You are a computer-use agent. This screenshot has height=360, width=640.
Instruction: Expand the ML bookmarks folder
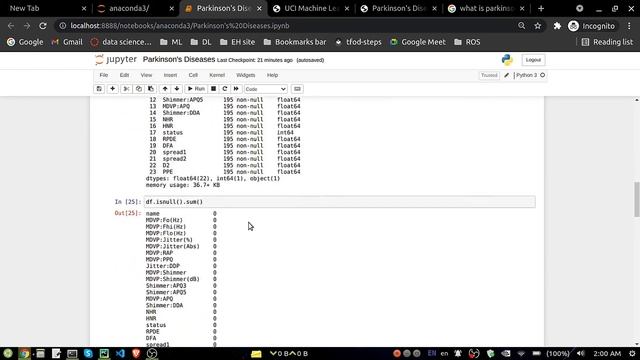tap(171, 42)
